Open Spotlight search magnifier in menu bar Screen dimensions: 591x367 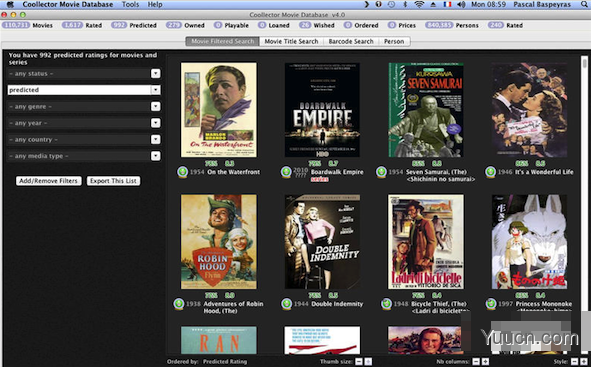click(x=584, y=5)
